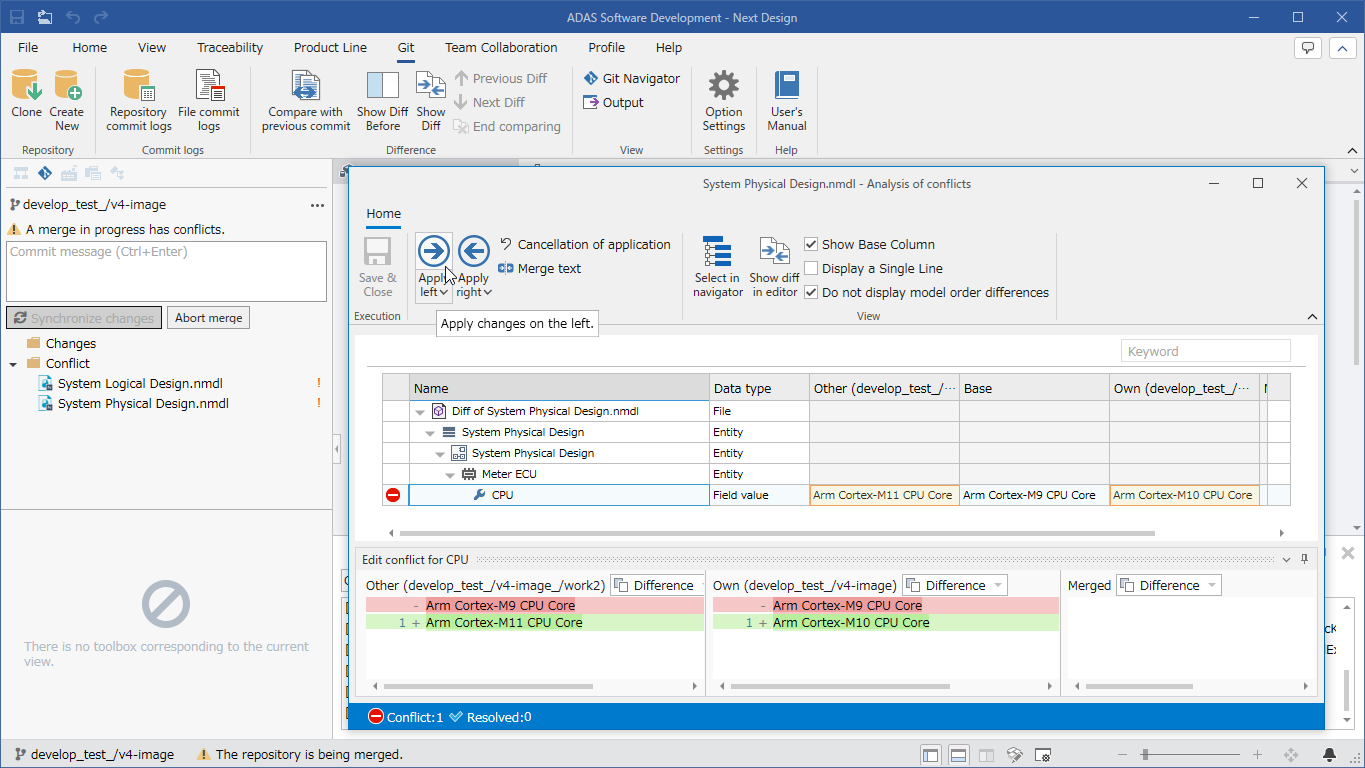Select System Physical Design.nmdl conflict file
Screen dimensions: 1365x768
pos(143,403)
